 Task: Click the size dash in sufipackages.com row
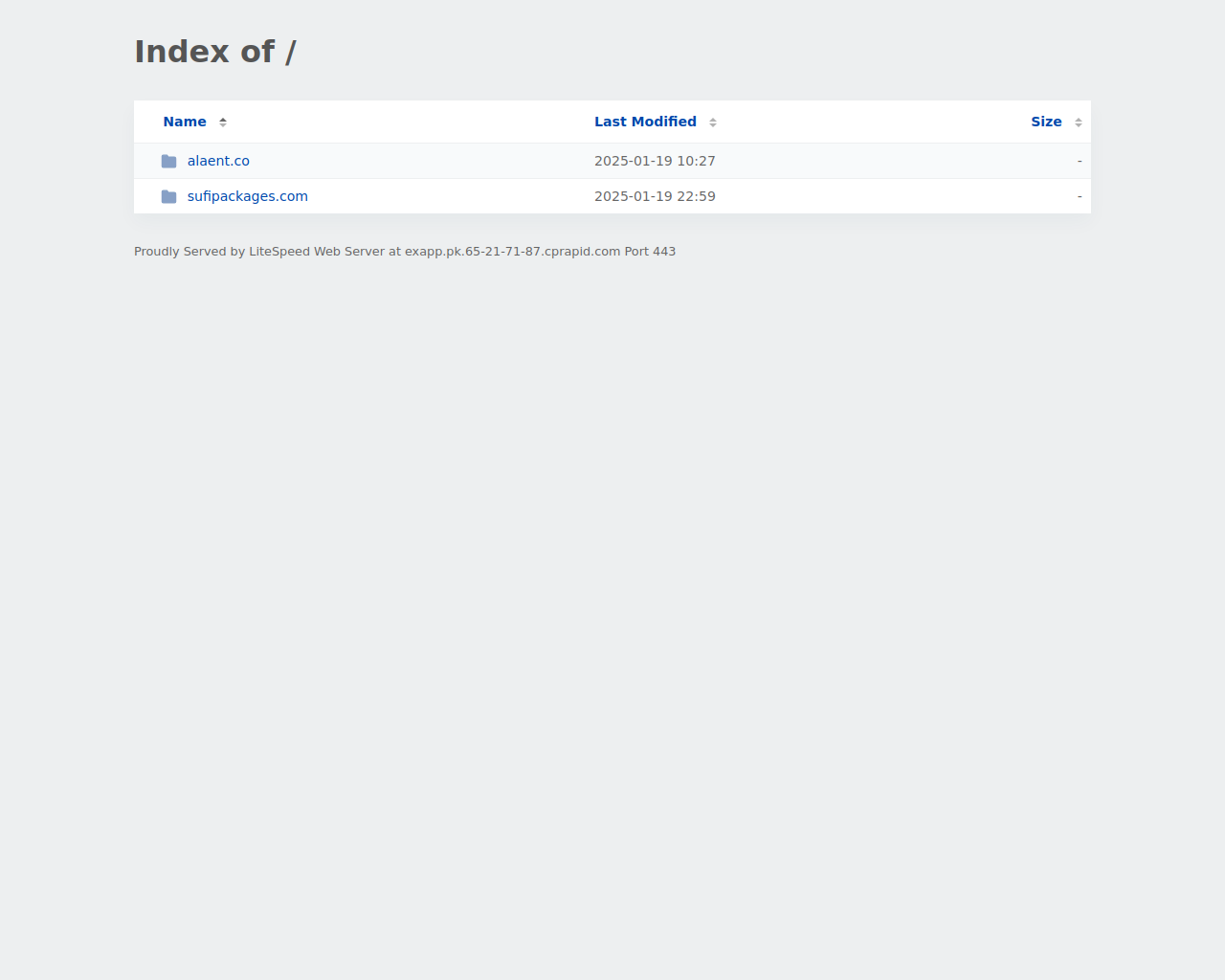coord(1080,196)
